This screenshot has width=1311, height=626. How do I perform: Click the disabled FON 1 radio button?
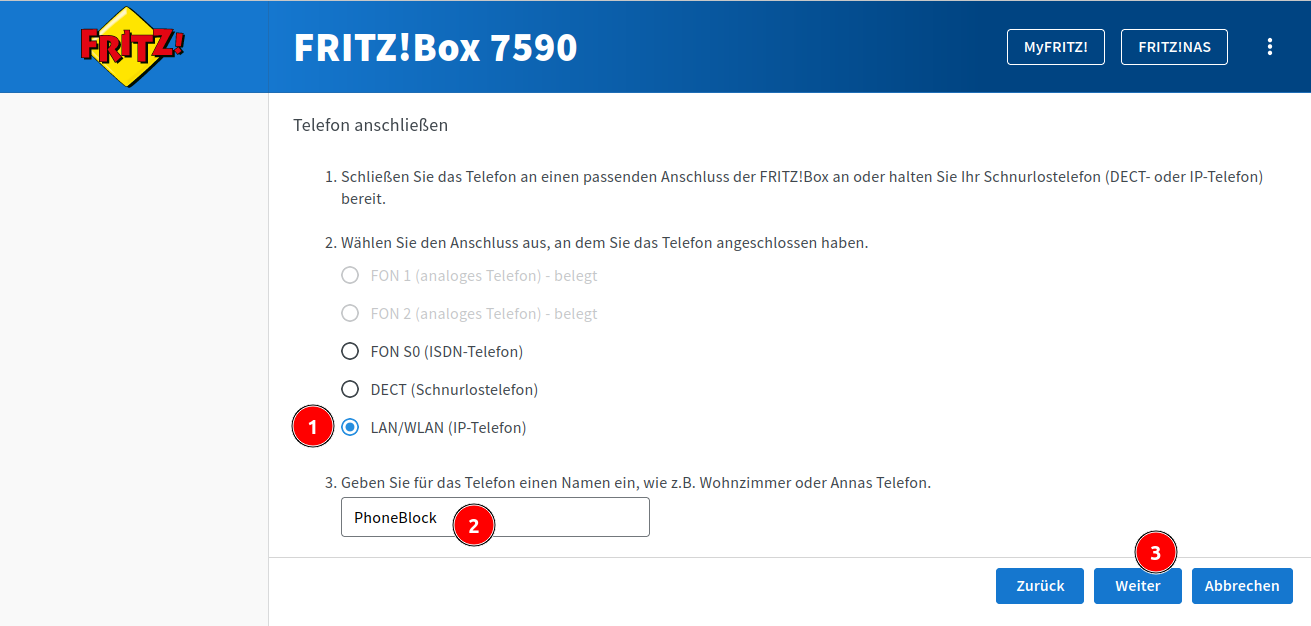350,275
